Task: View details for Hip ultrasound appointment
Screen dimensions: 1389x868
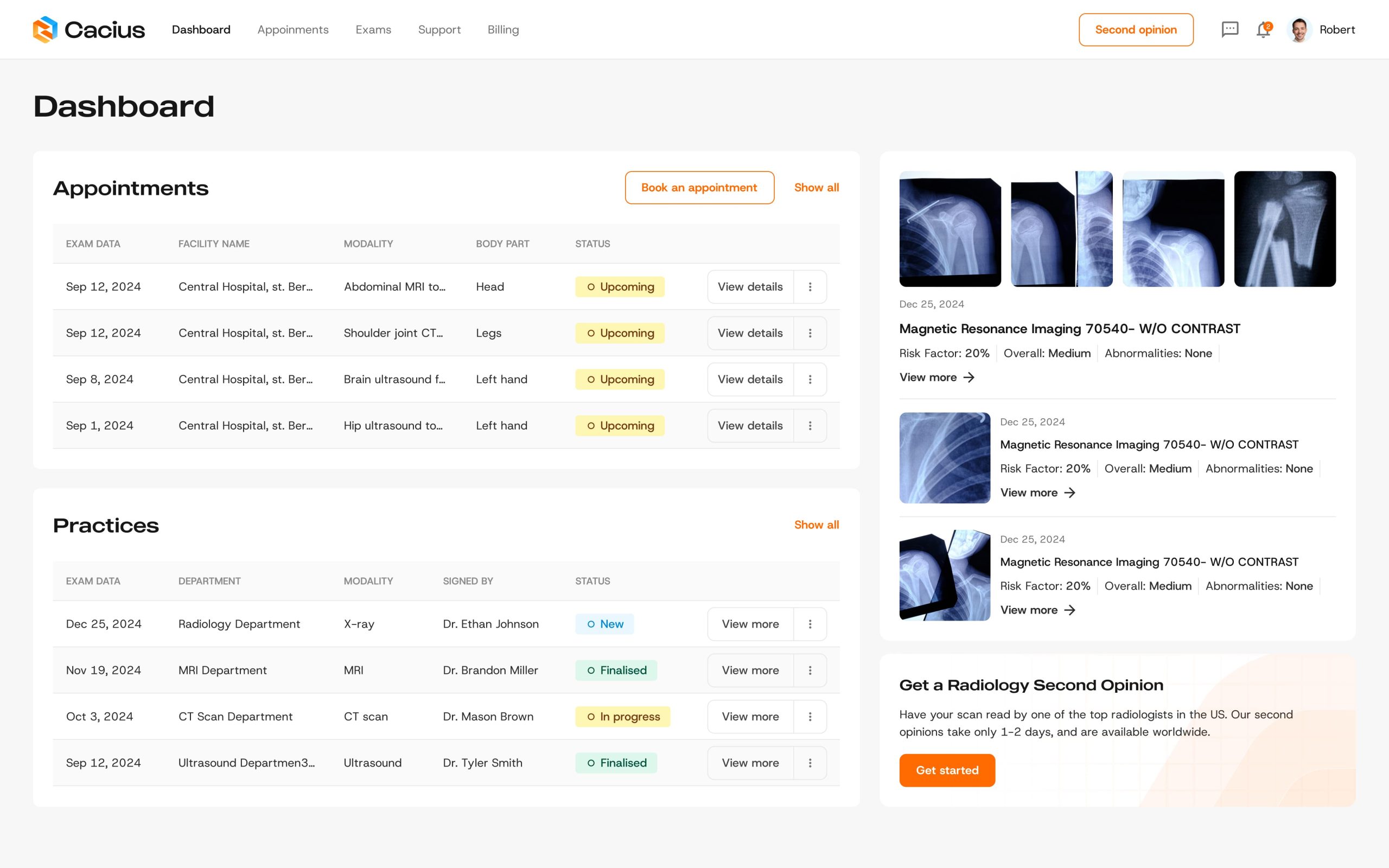Action: [x=750, y=425]
